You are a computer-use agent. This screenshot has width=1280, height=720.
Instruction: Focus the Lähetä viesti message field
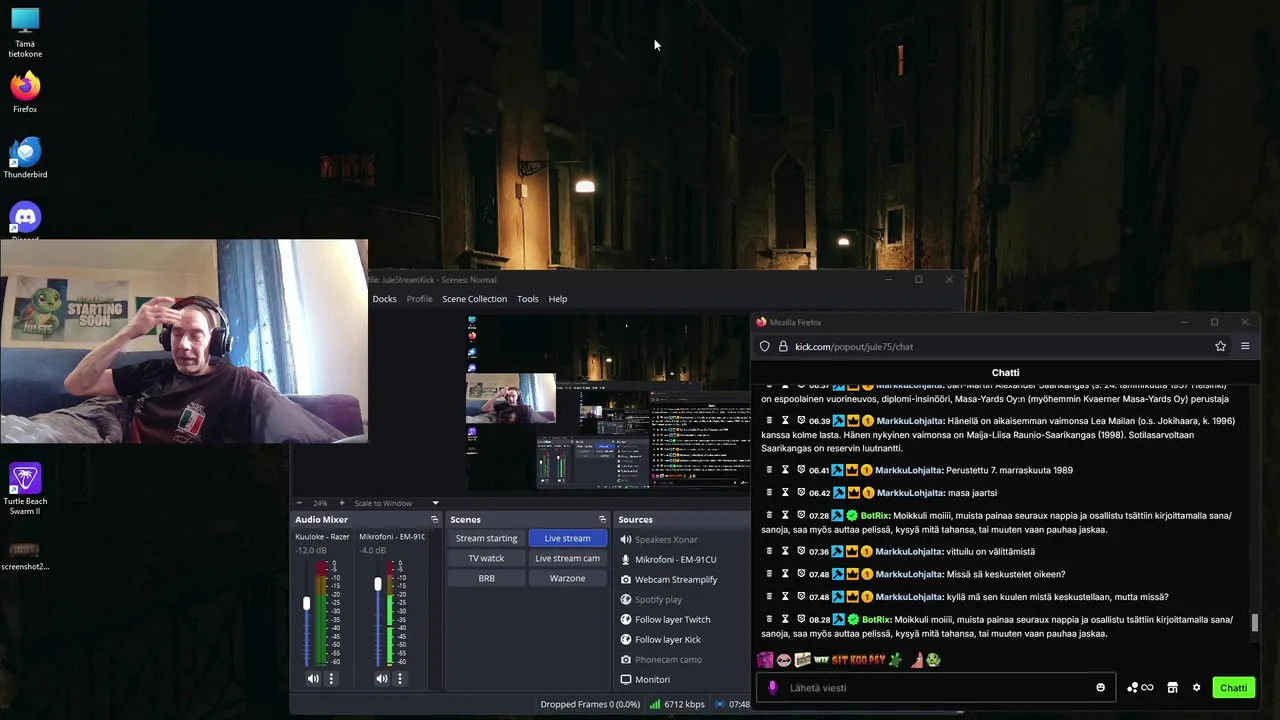click(935, 688)
